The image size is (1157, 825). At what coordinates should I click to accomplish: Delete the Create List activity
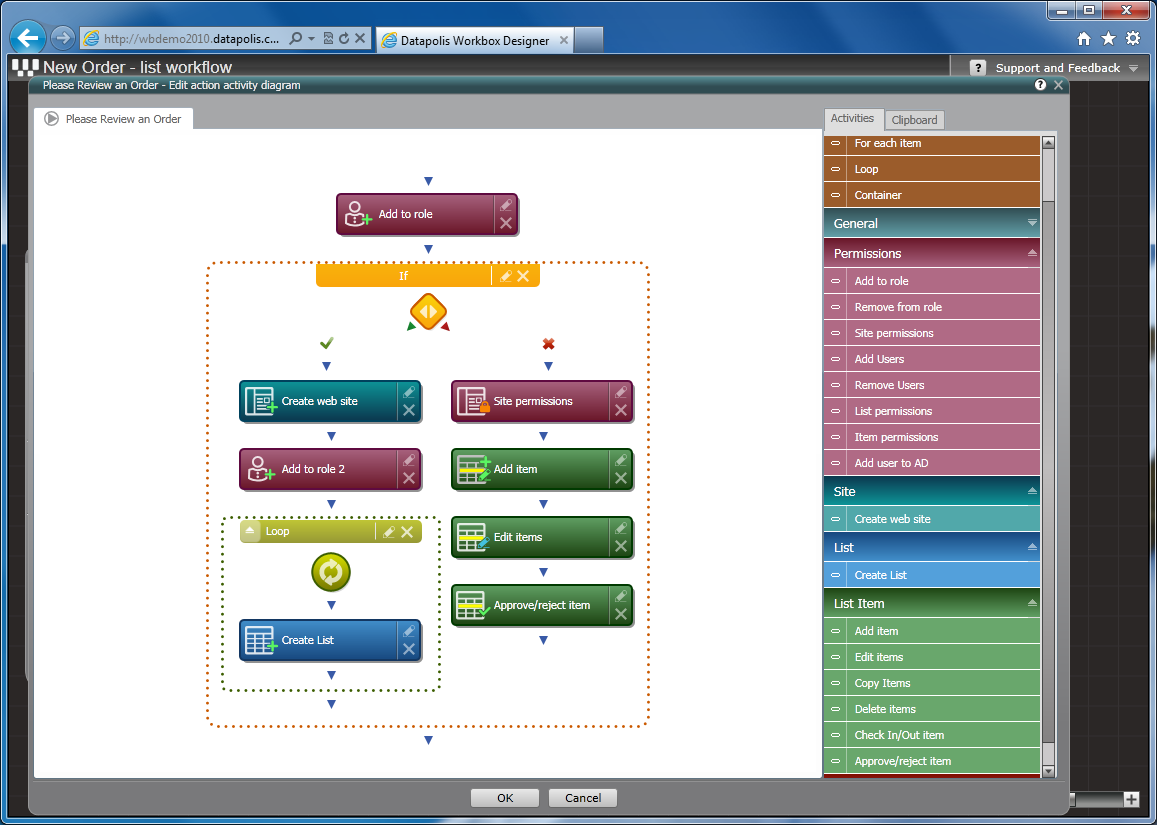409,649
